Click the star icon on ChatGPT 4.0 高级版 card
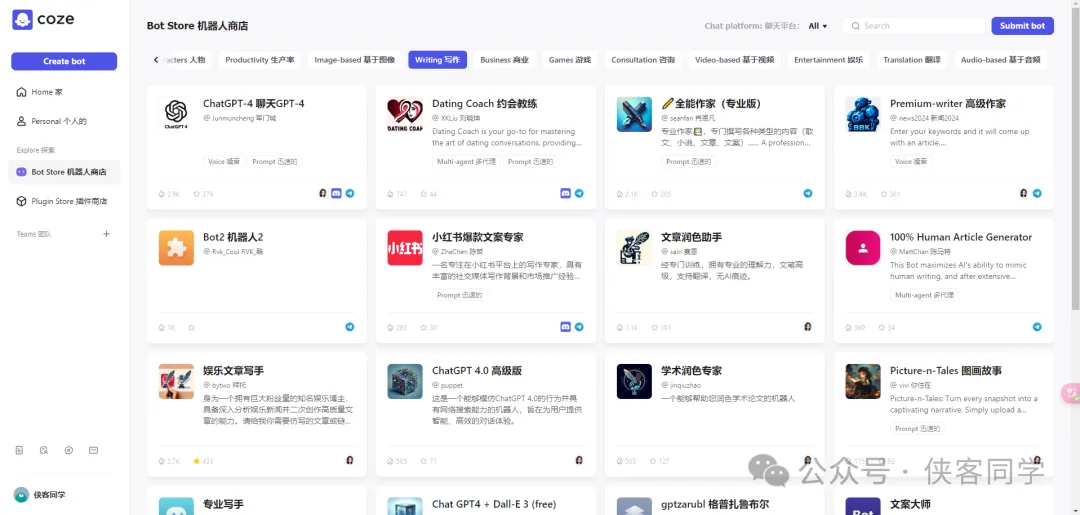This screenshot has height=515, width=1080. coord(424,461)
